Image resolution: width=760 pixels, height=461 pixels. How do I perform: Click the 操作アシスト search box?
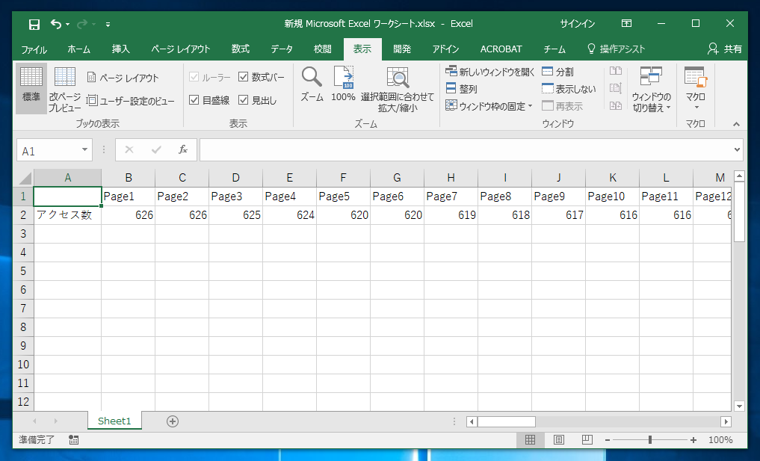tap(617, 49)
